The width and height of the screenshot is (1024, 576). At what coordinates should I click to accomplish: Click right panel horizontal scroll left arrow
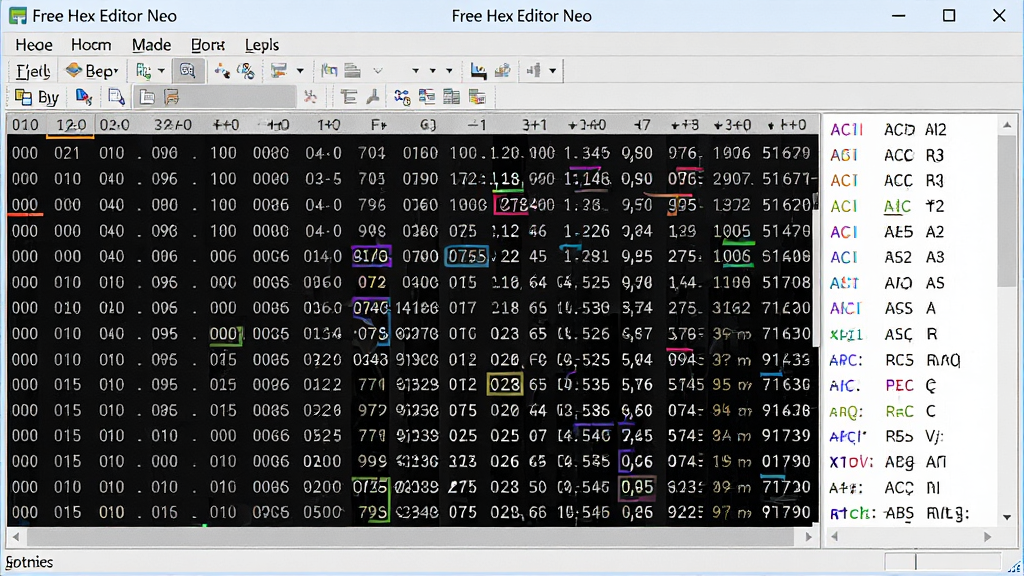(834, 537)
